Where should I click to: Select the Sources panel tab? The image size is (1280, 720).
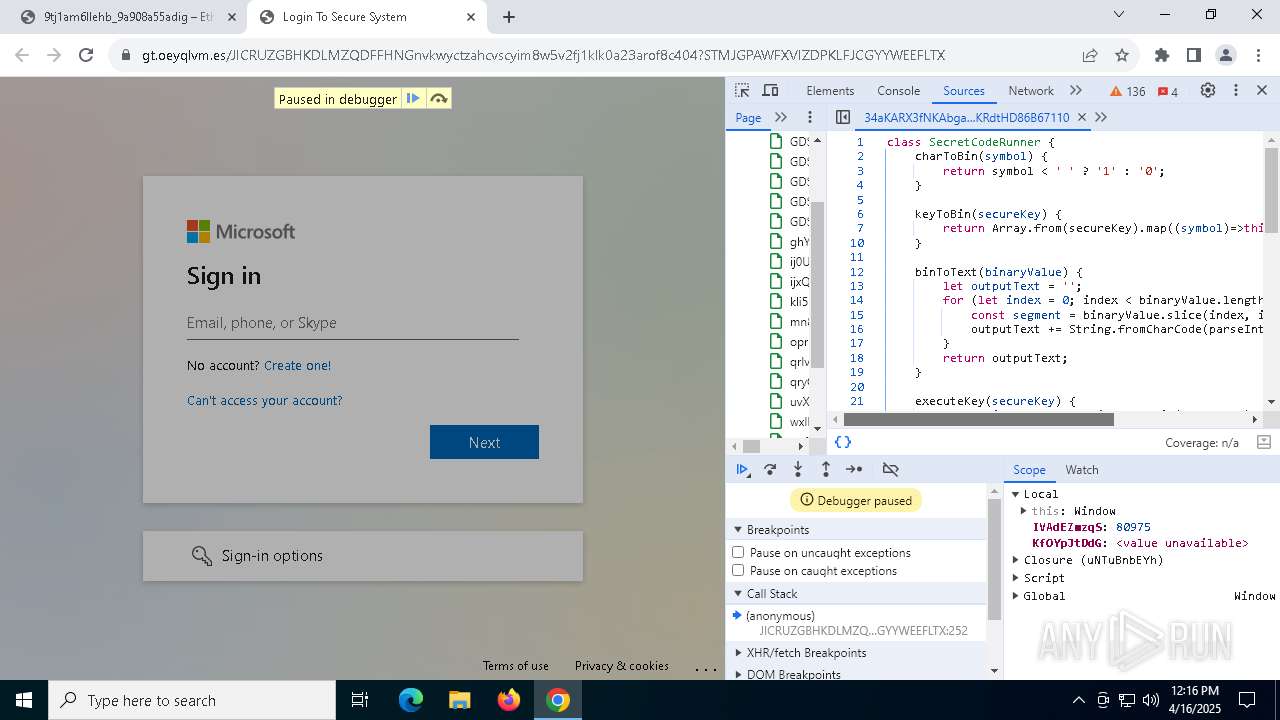[964, 90]
